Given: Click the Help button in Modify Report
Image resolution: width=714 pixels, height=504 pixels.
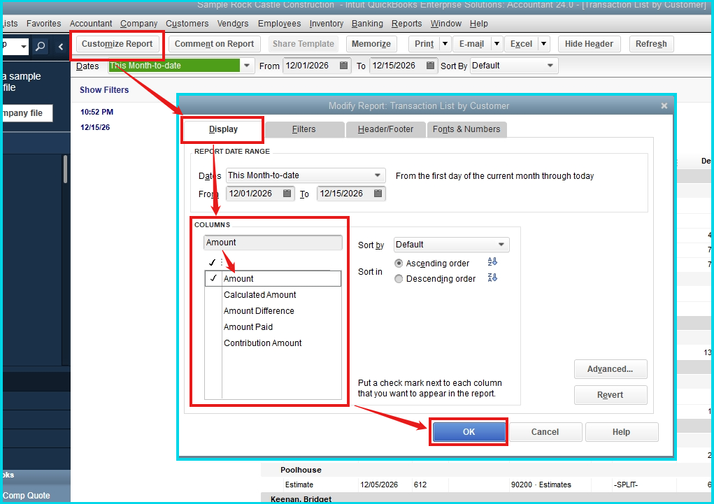Looking at the screenshot, I should pos(621,432).
